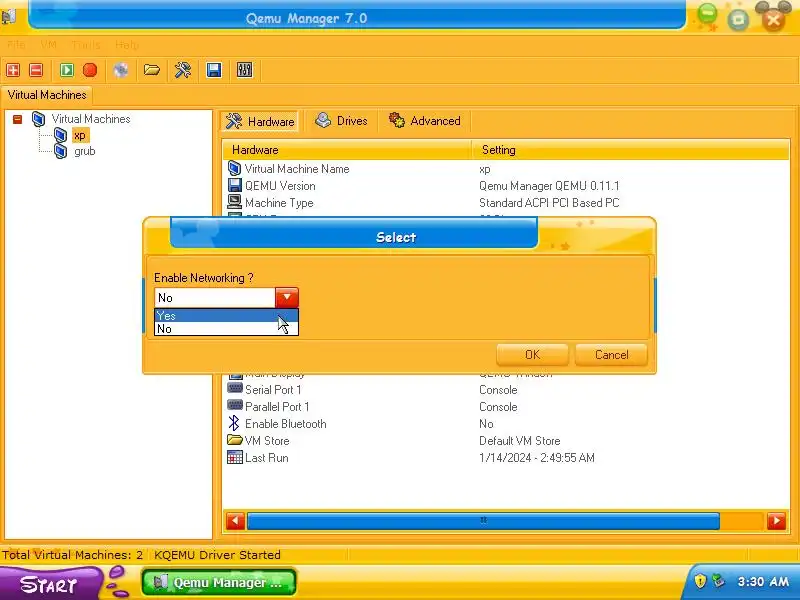The height and width of the screenshot is (600, 800).
Task: Click the QEMU Version floppy icon
Action: point(235,185)
